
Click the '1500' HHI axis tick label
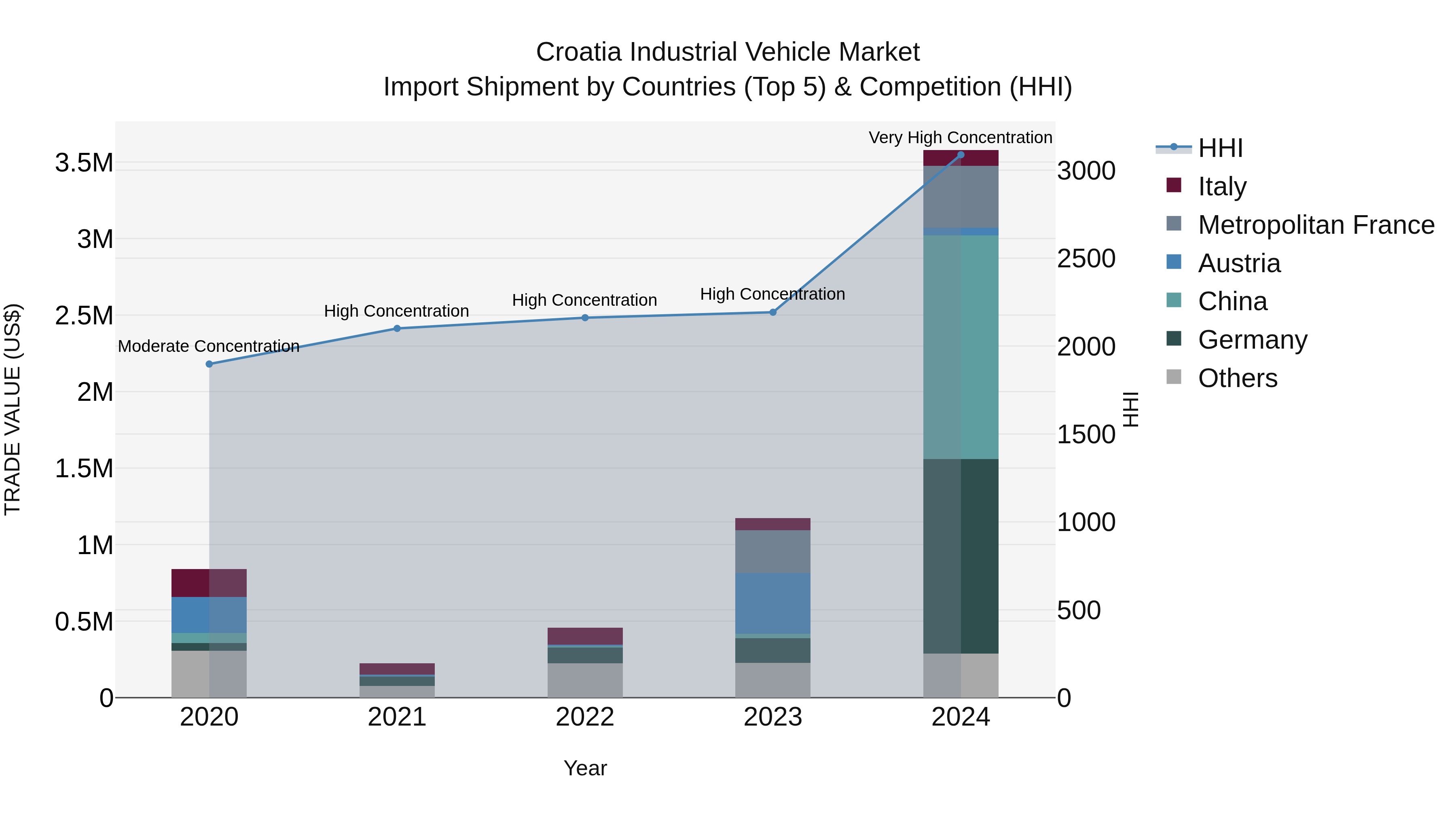[x=1086, y=435]
